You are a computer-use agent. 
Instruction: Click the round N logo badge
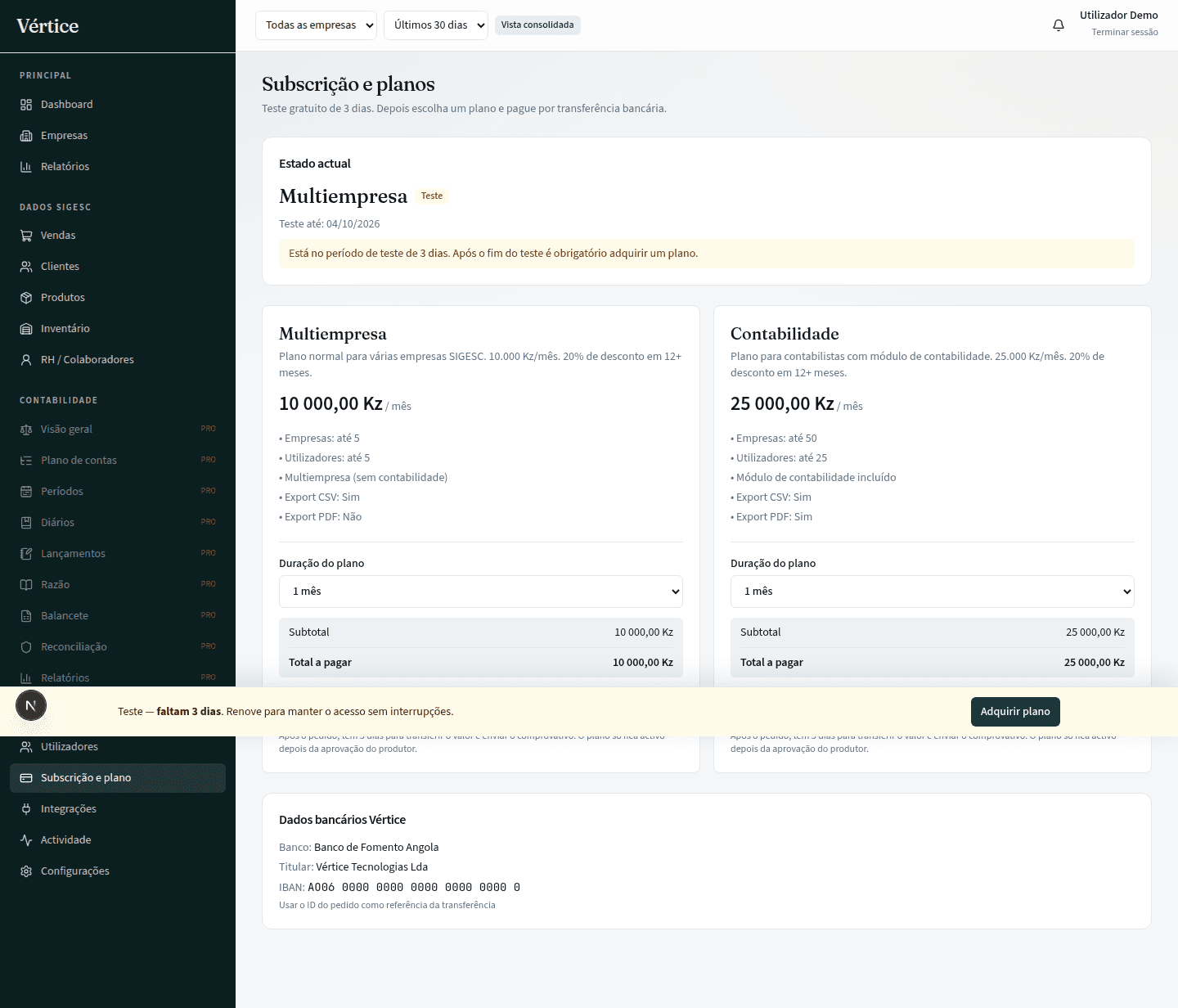pos(31,705)
